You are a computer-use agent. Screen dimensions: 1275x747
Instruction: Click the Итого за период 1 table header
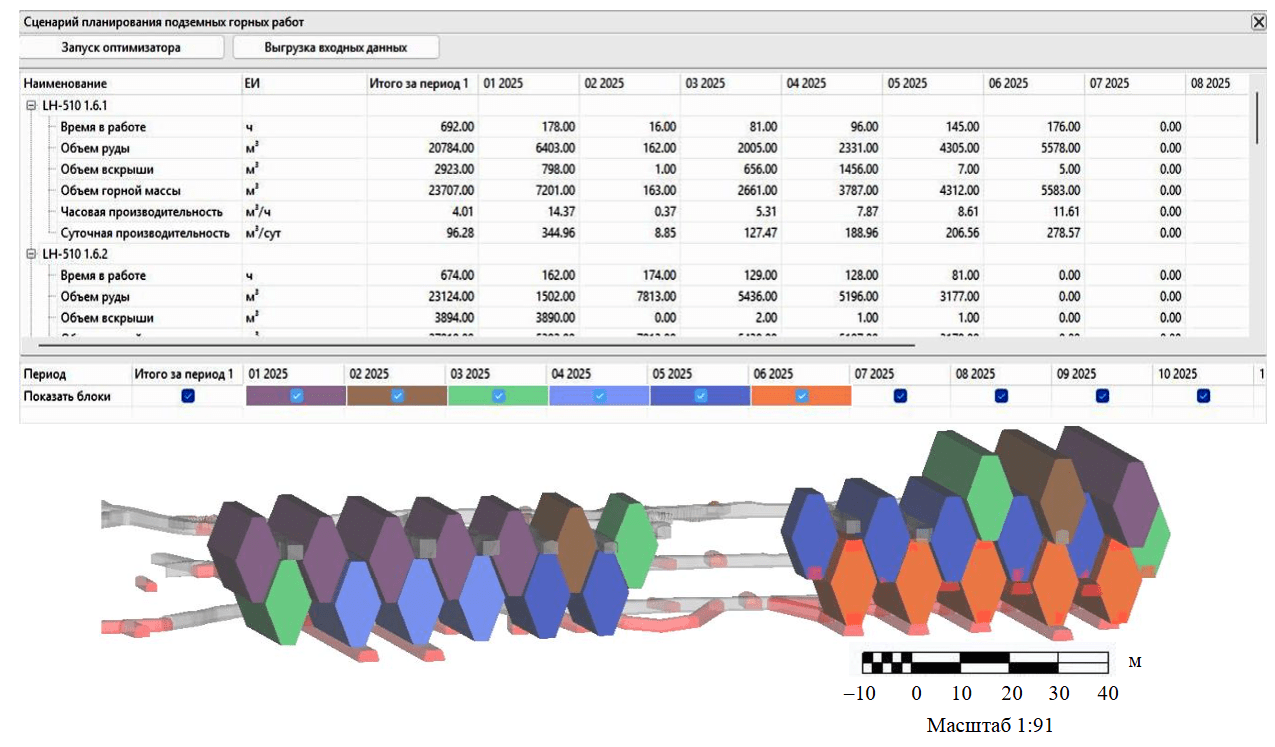pyautogui.click(x=418, y=84)
